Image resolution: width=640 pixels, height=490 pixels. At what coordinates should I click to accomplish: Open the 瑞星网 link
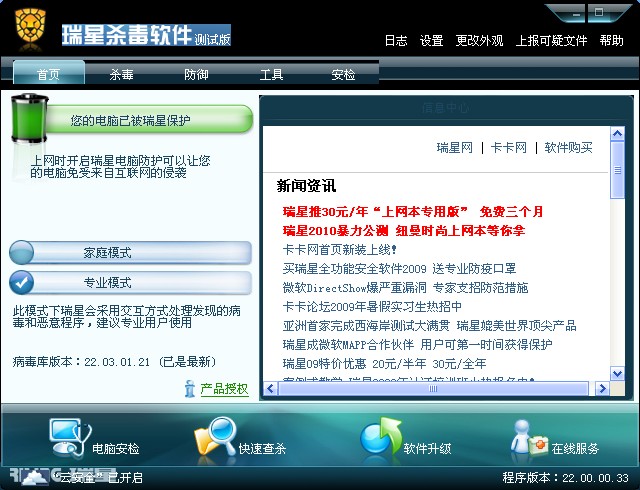click(x=454, y=147)
